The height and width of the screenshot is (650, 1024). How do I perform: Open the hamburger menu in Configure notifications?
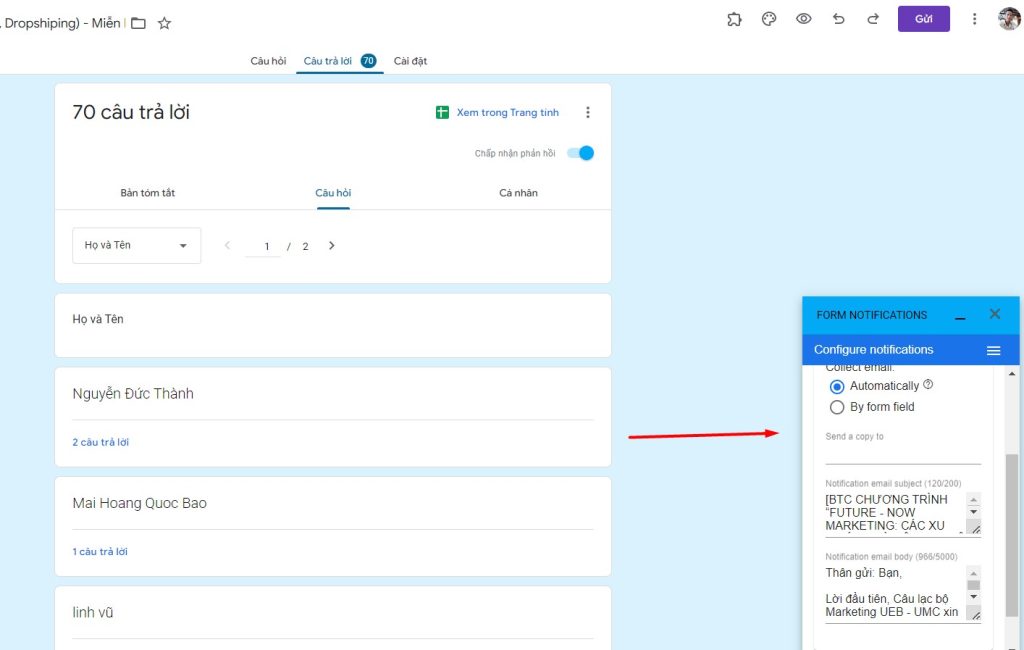pos(994,349)
